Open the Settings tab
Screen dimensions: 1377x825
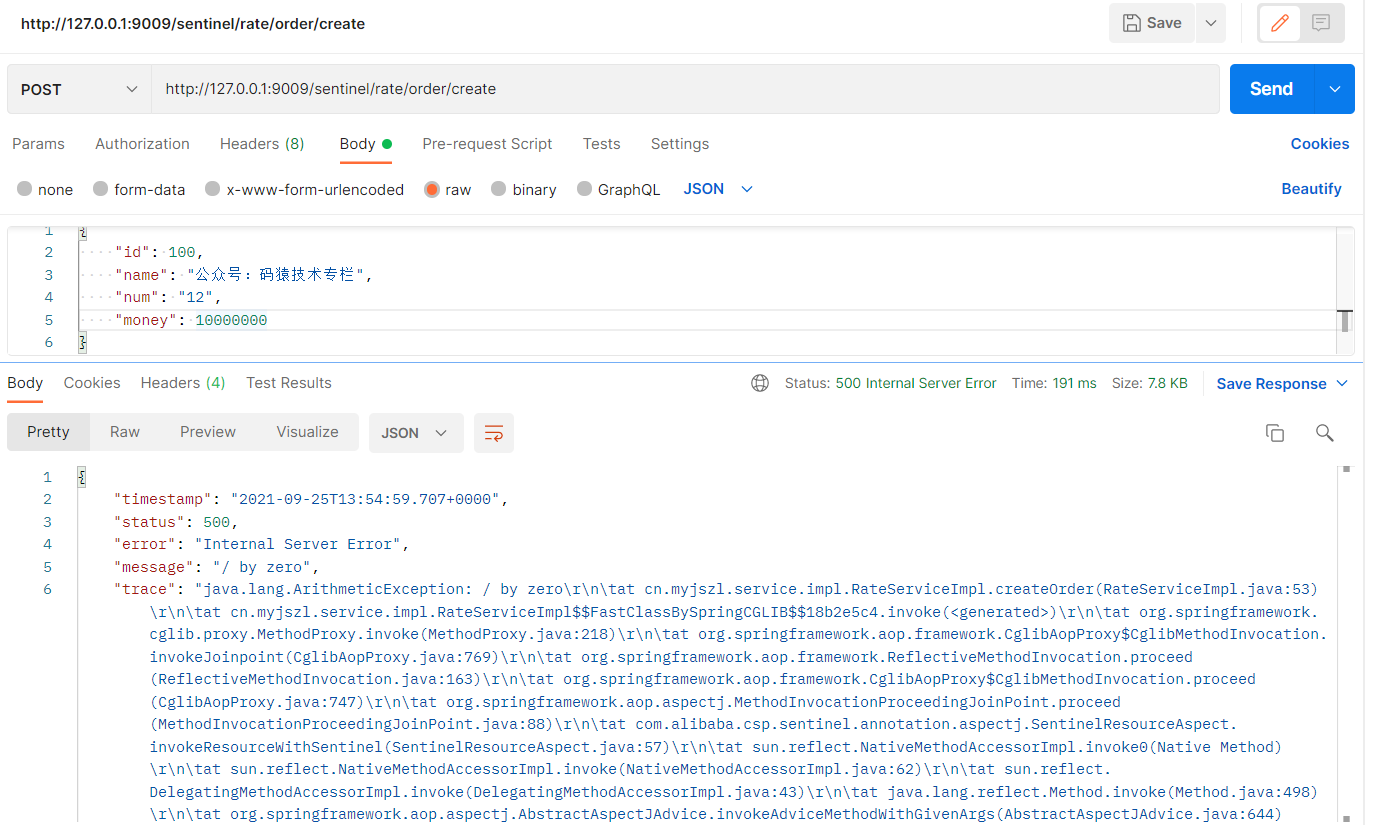(x=680, y=144)
